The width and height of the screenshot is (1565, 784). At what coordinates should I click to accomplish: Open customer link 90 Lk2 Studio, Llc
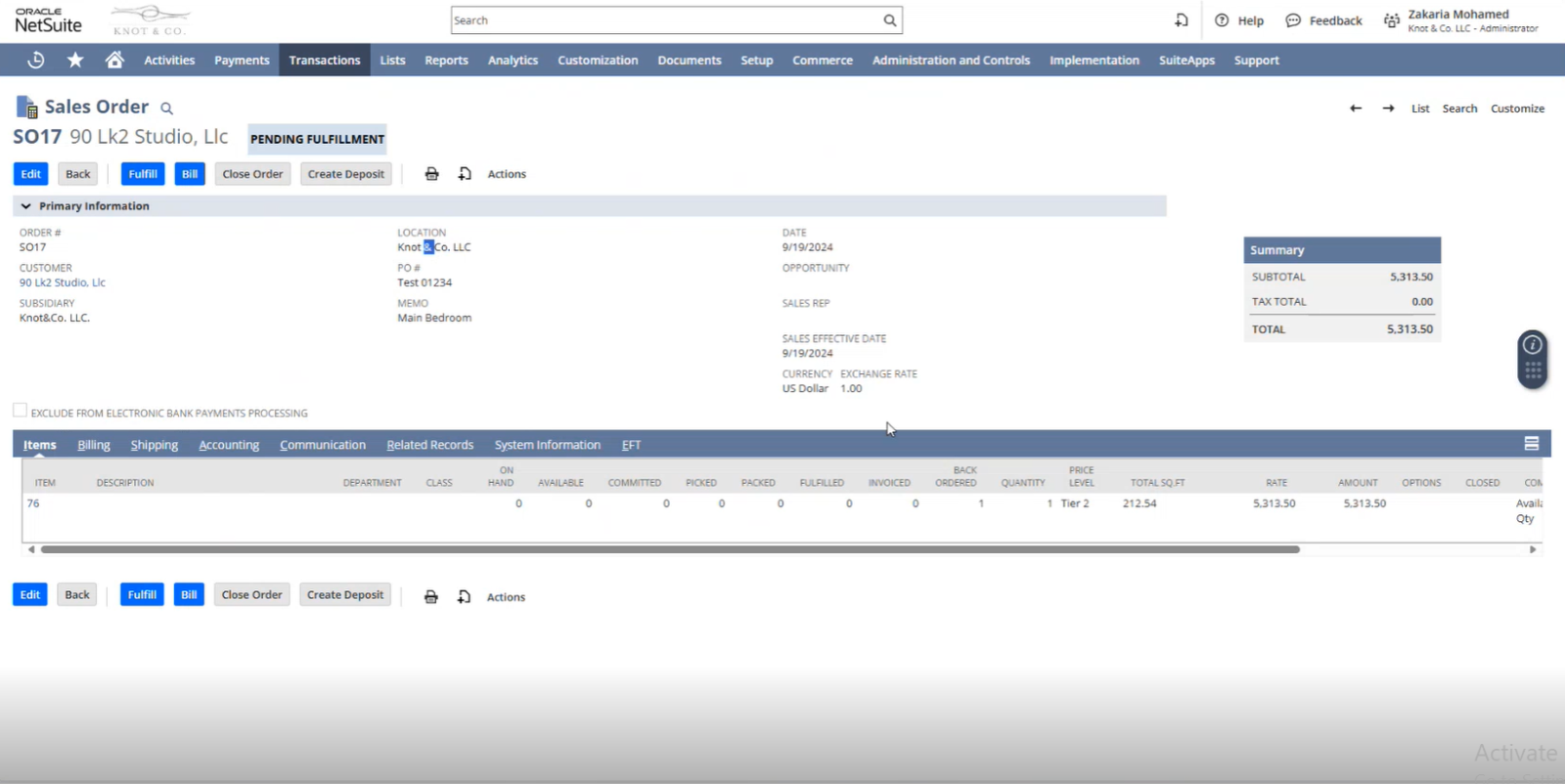(x=63, y=283)
